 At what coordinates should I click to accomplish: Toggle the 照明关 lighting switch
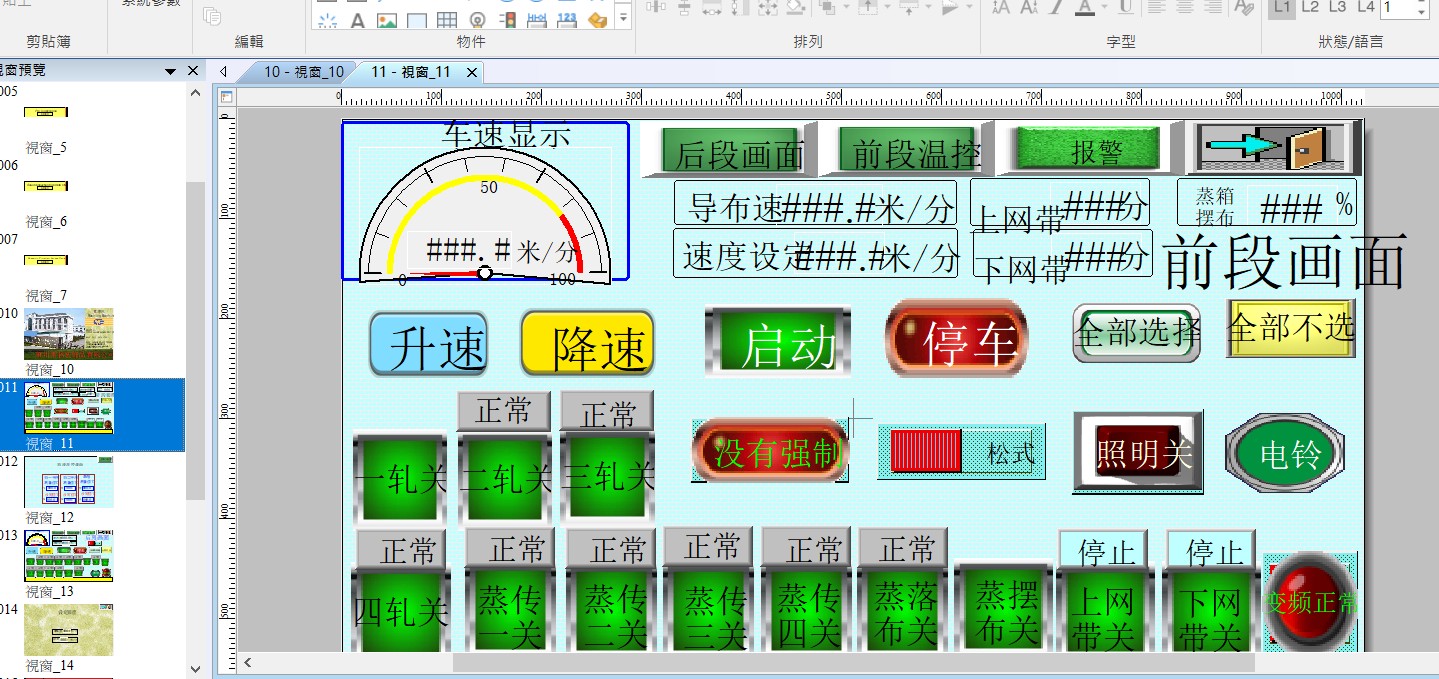[x=1137, y=453]
